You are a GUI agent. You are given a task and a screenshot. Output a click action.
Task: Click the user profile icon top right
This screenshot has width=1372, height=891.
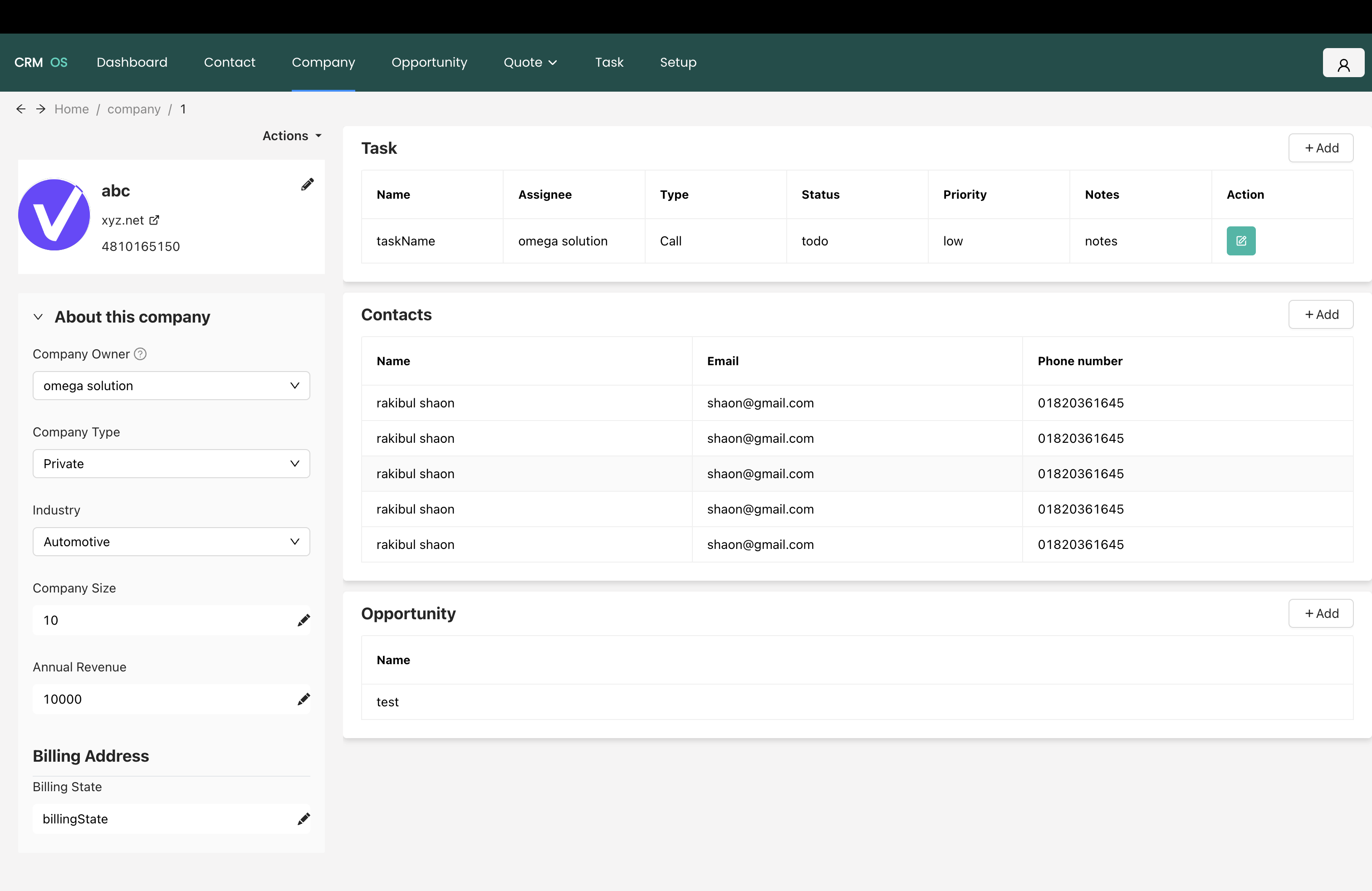[1343, 62]
